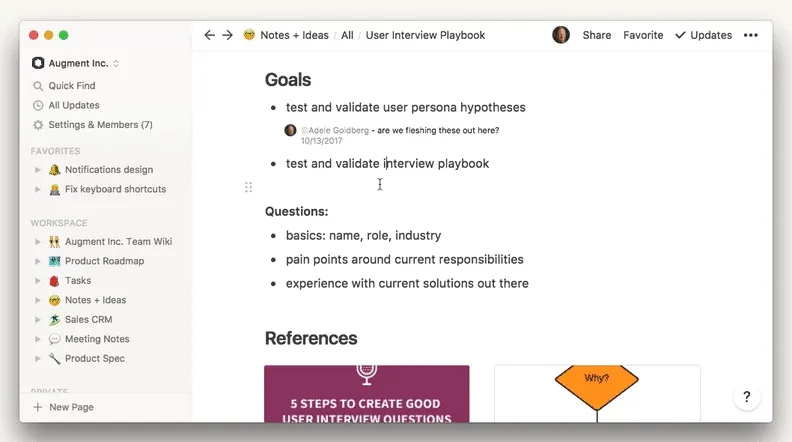Click the Favorite button

coord(643,35)
